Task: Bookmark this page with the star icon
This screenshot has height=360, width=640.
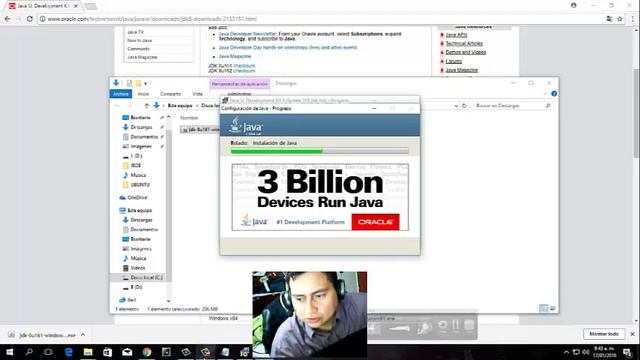Action: 620,19
